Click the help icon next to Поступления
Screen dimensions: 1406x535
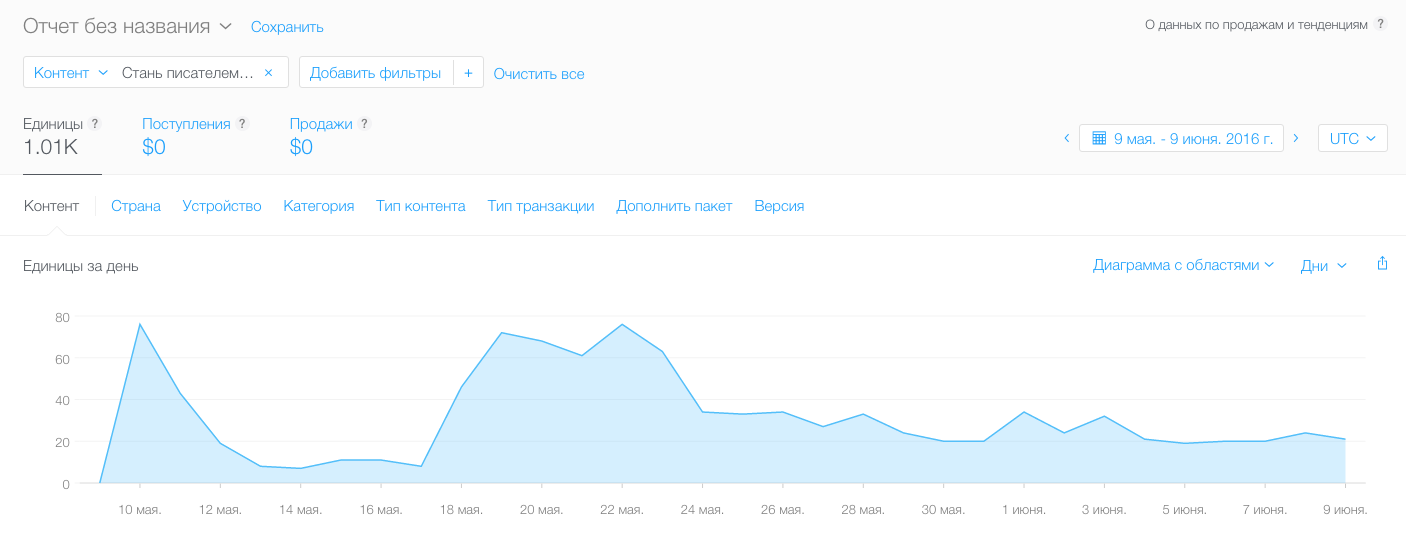tap(242, 124)
